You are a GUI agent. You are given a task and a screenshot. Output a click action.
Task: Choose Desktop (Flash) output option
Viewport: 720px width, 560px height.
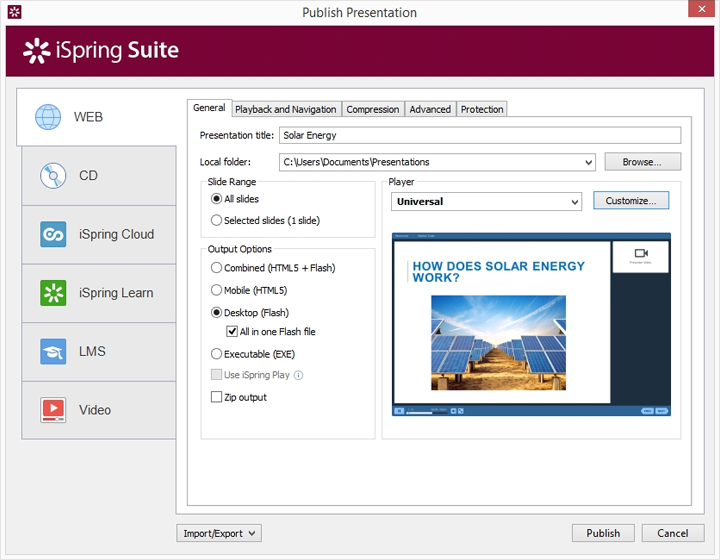216,313
